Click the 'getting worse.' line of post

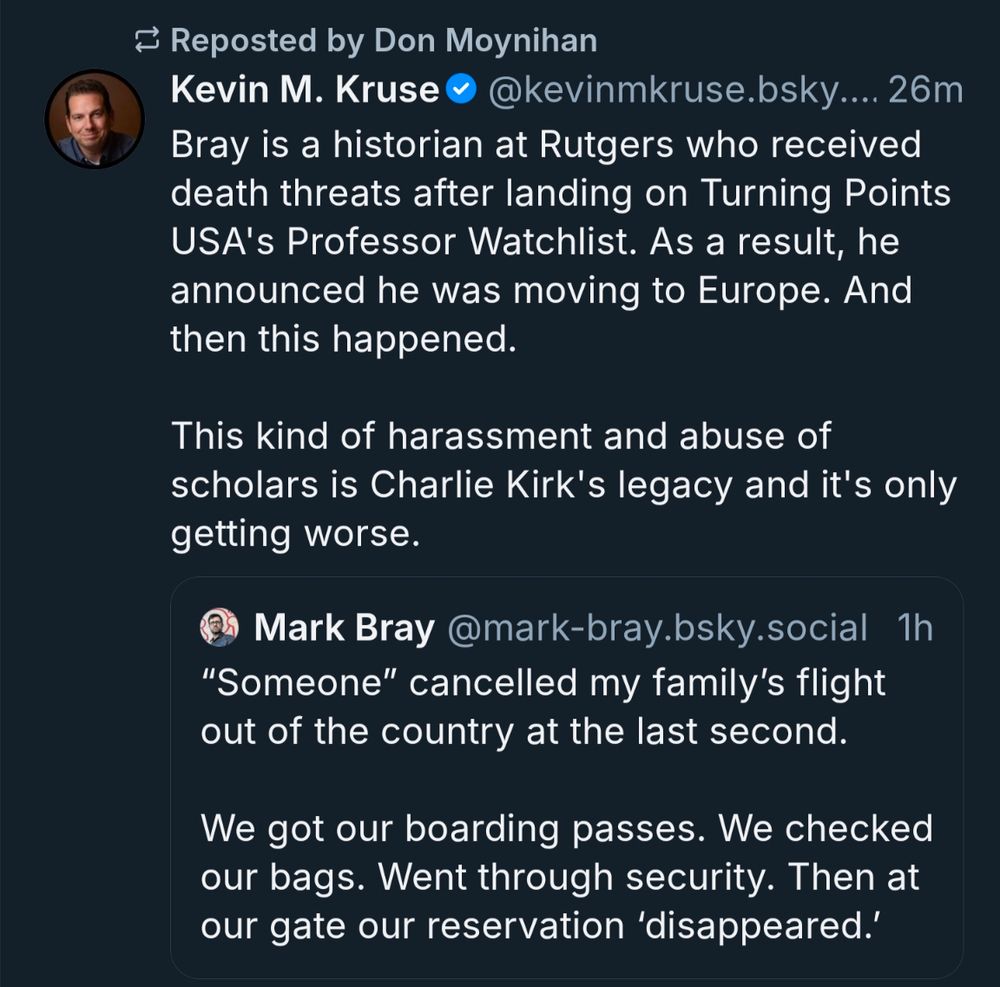pos(291,533)
